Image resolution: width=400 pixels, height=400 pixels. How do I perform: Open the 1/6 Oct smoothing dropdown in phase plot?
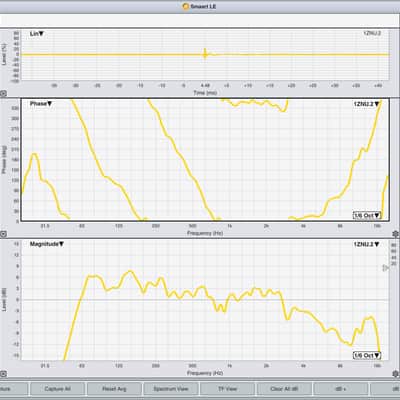[x=367, y=215]
